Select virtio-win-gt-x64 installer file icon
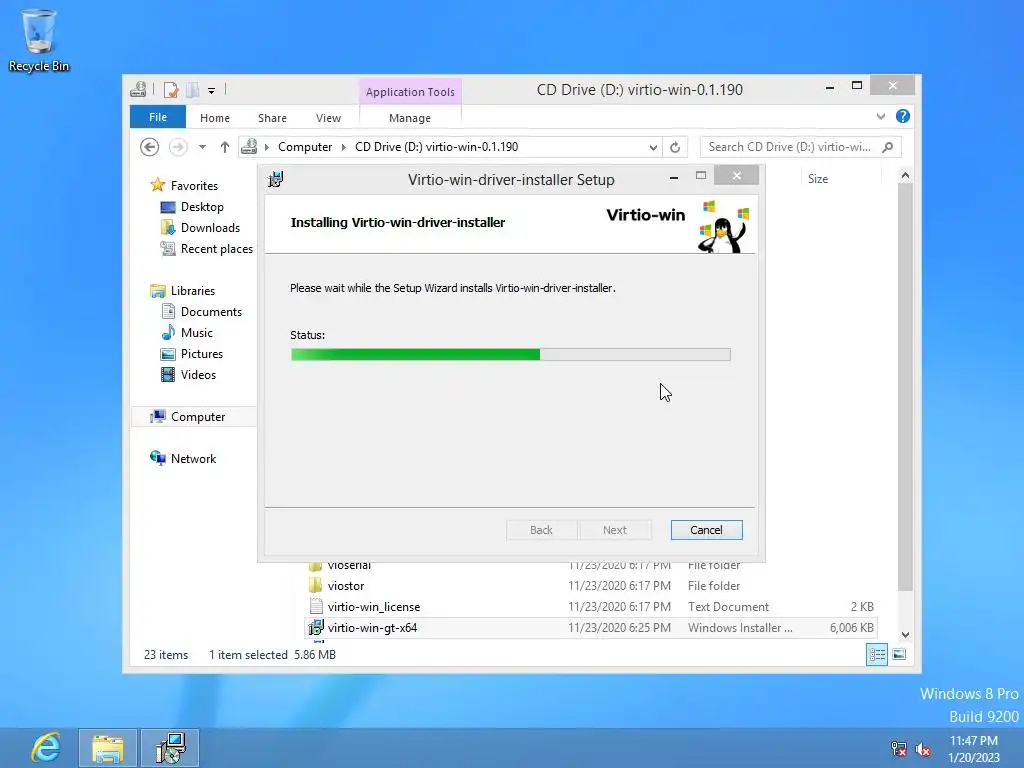The height and width of the screenshot is (768, 1024). 316,628
